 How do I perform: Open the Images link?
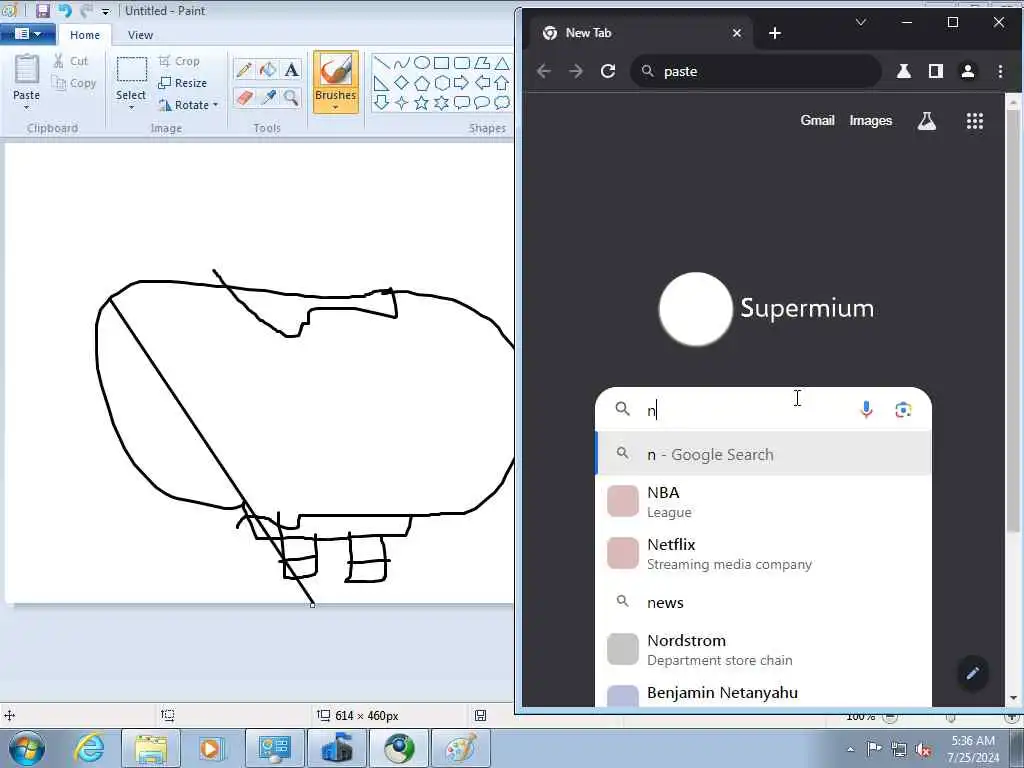(x=871, y=121)
